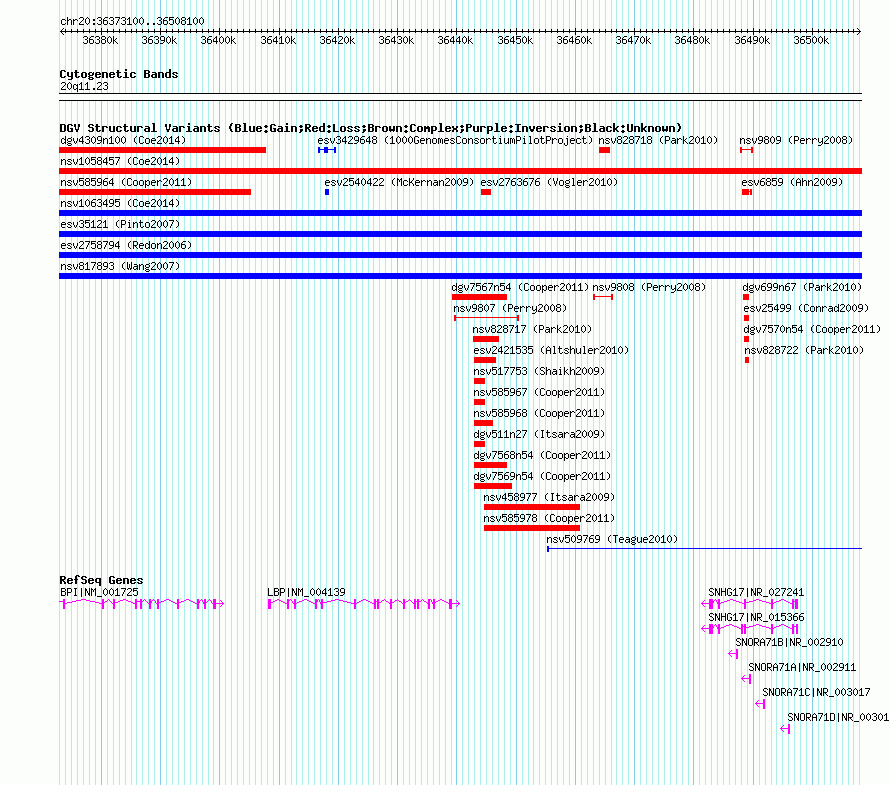Click the dgv511n27 (Itsara2009) label
890x785 pixels.
click(x=539, y=434)
